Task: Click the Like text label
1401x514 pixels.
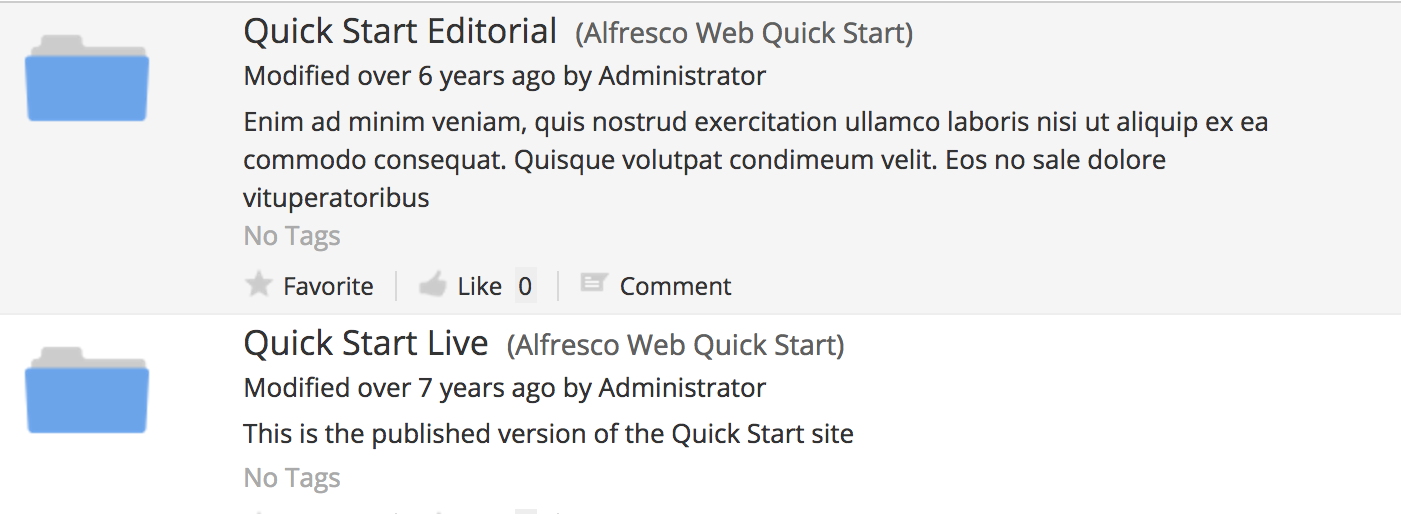Action: (x=480, y=286)
